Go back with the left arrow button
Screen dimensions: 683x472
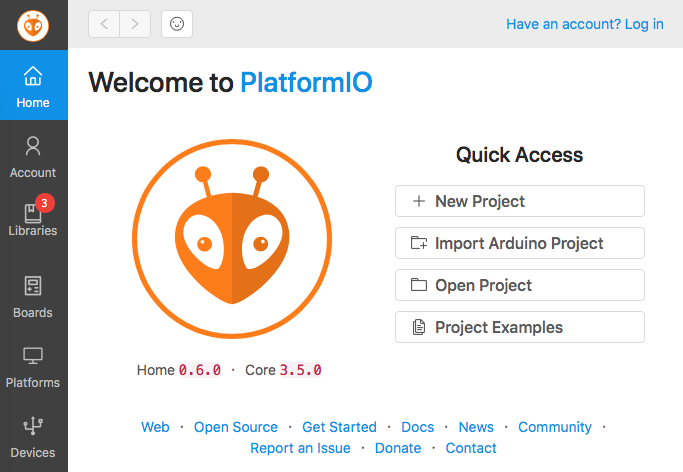point(104,24)
